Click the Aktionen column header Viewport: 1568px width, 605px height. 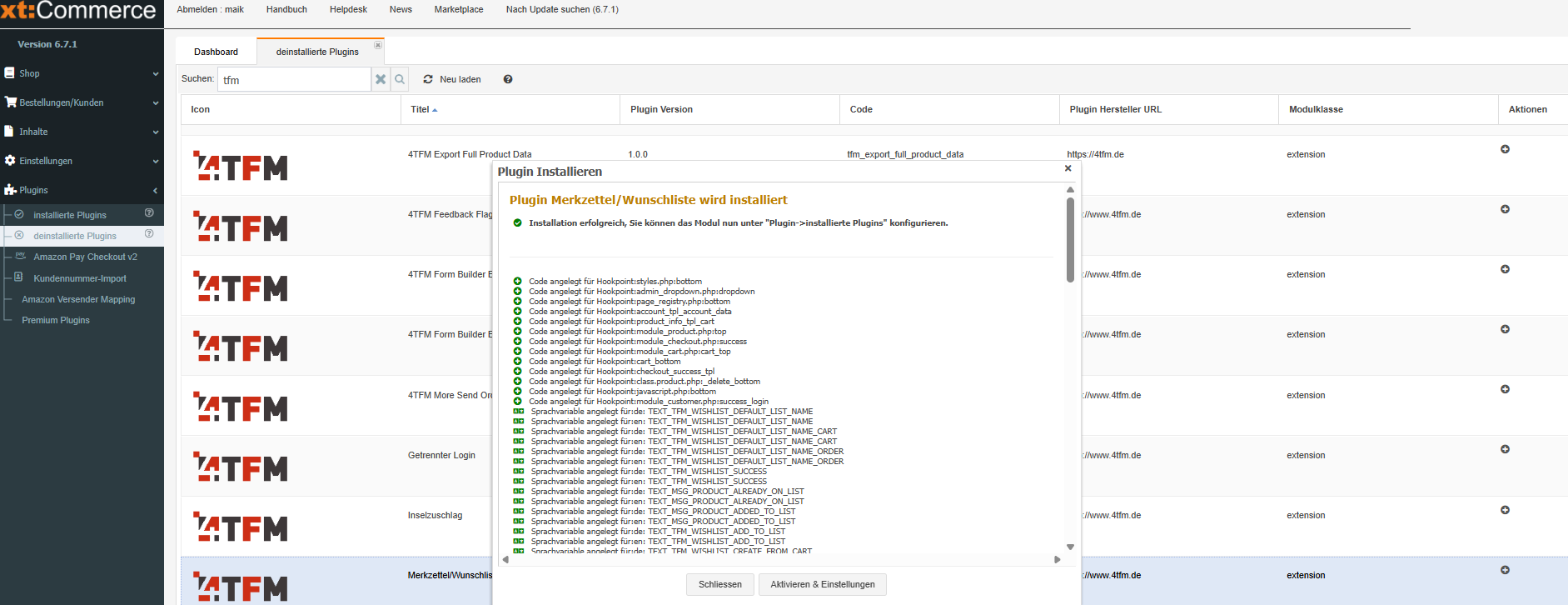(x=1533, y=109)
